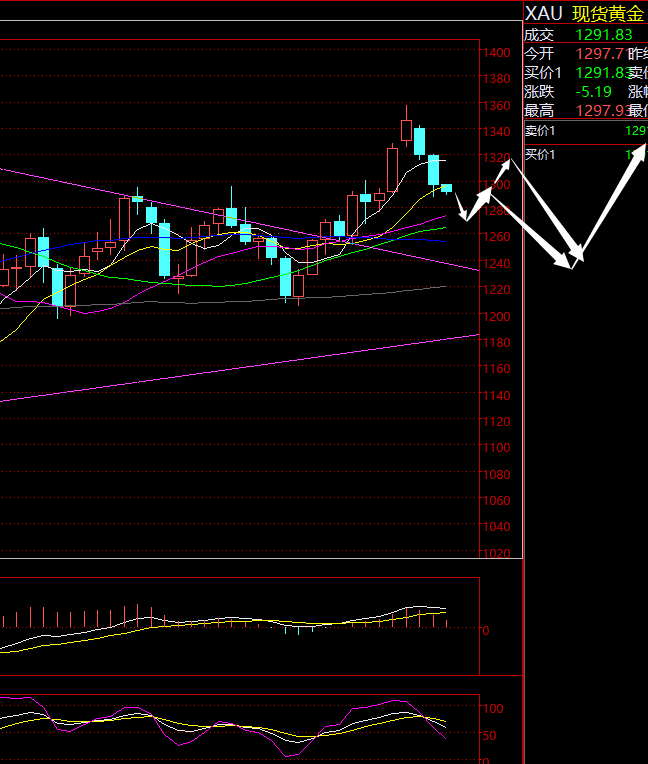
Task: Select the 卖价1 row in the order list
Action: [x=585, y=131]
